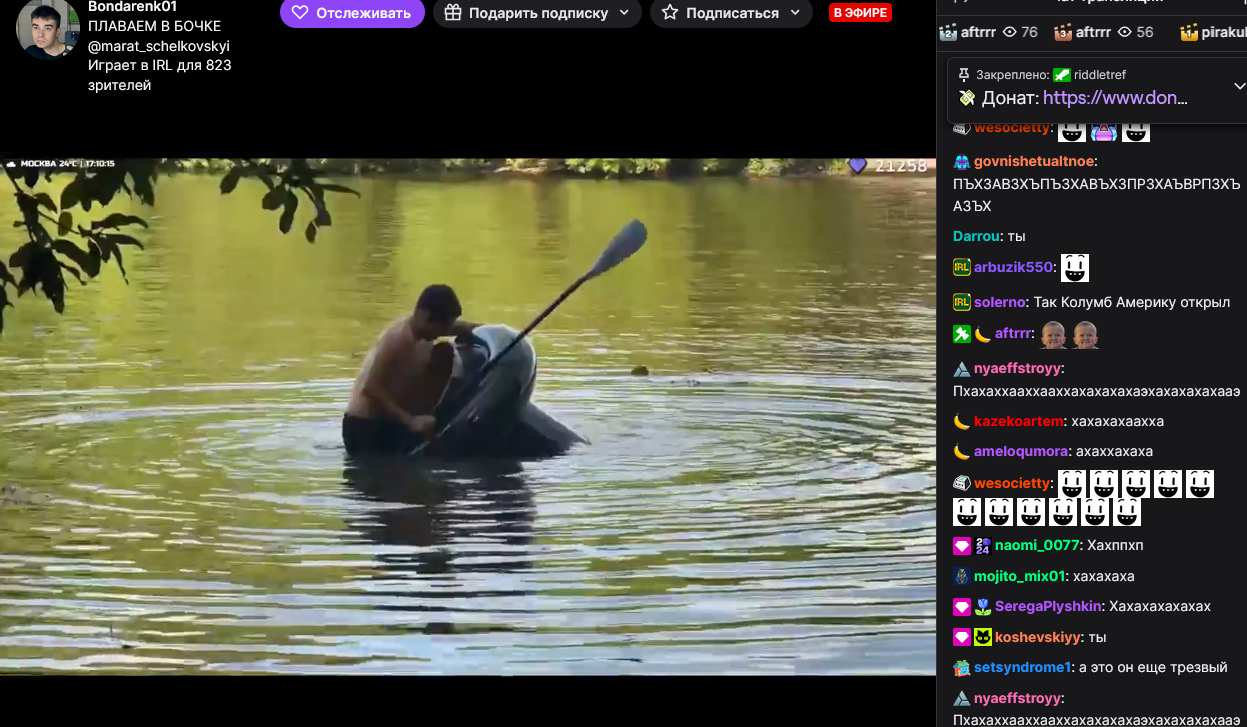Open the Bondarenk01 channel avatar
1247x727 pixels.
coord(48,28)
